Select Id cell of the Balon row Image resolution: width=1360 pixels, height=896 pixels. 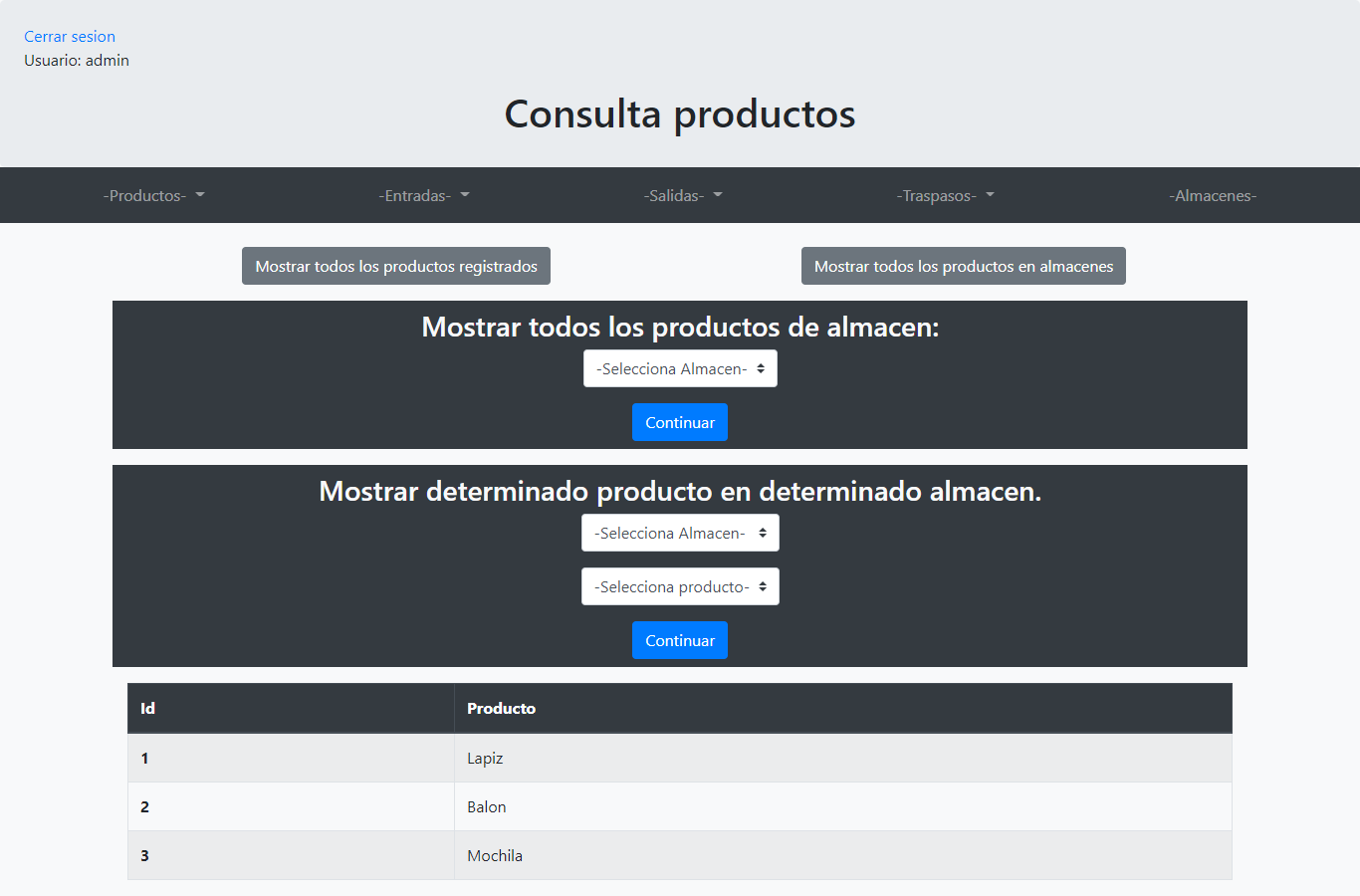coord(291,806)
